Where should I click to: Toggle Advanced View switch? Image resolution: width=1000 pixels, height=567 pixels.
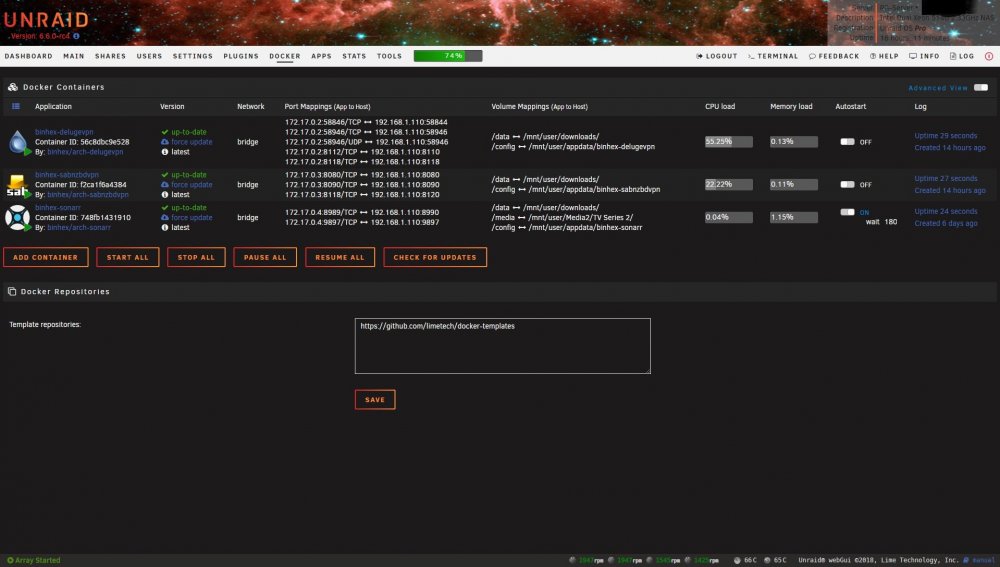pyautogui.click(x=981, y=87)
